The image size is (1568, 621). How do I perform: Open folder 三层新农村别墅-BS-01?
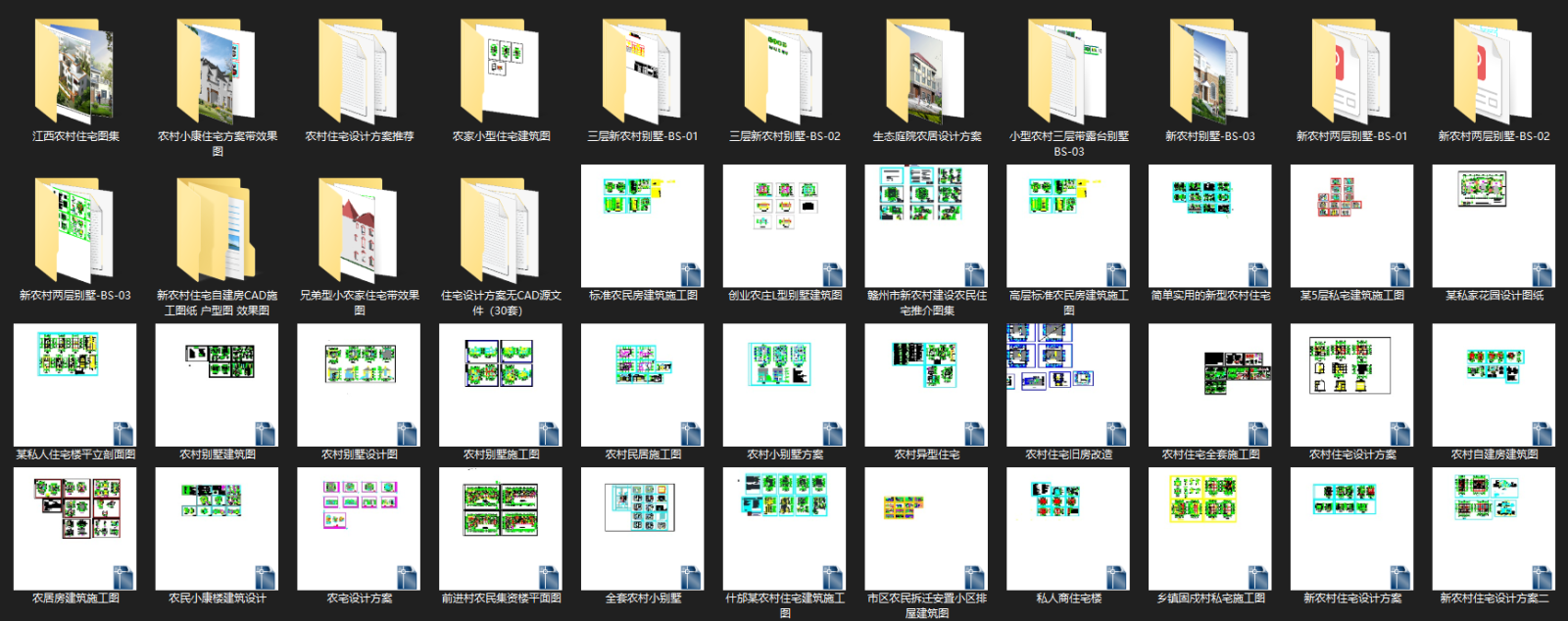click(x=643, y=71)
